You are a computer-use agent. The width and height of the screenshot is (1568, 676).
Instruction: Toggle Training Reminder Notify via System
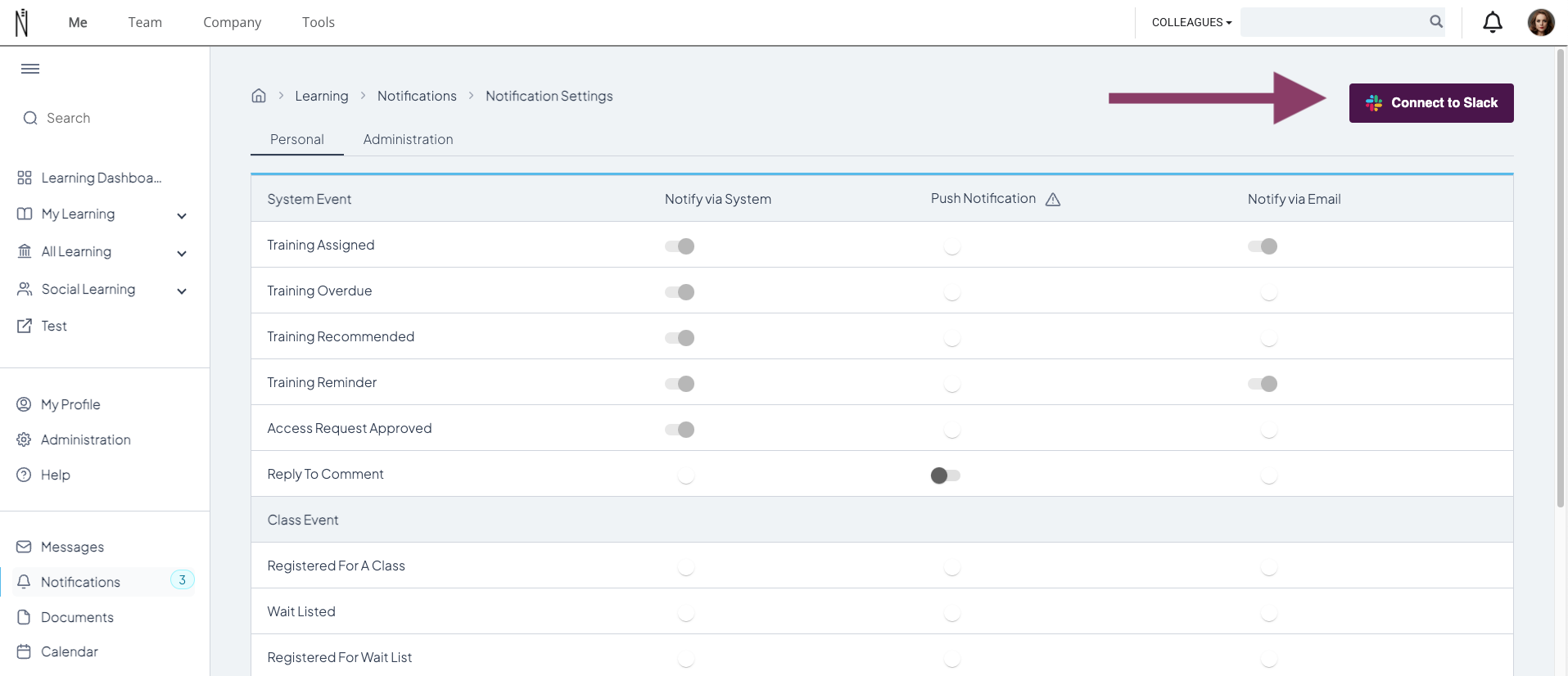pos(680,384)
